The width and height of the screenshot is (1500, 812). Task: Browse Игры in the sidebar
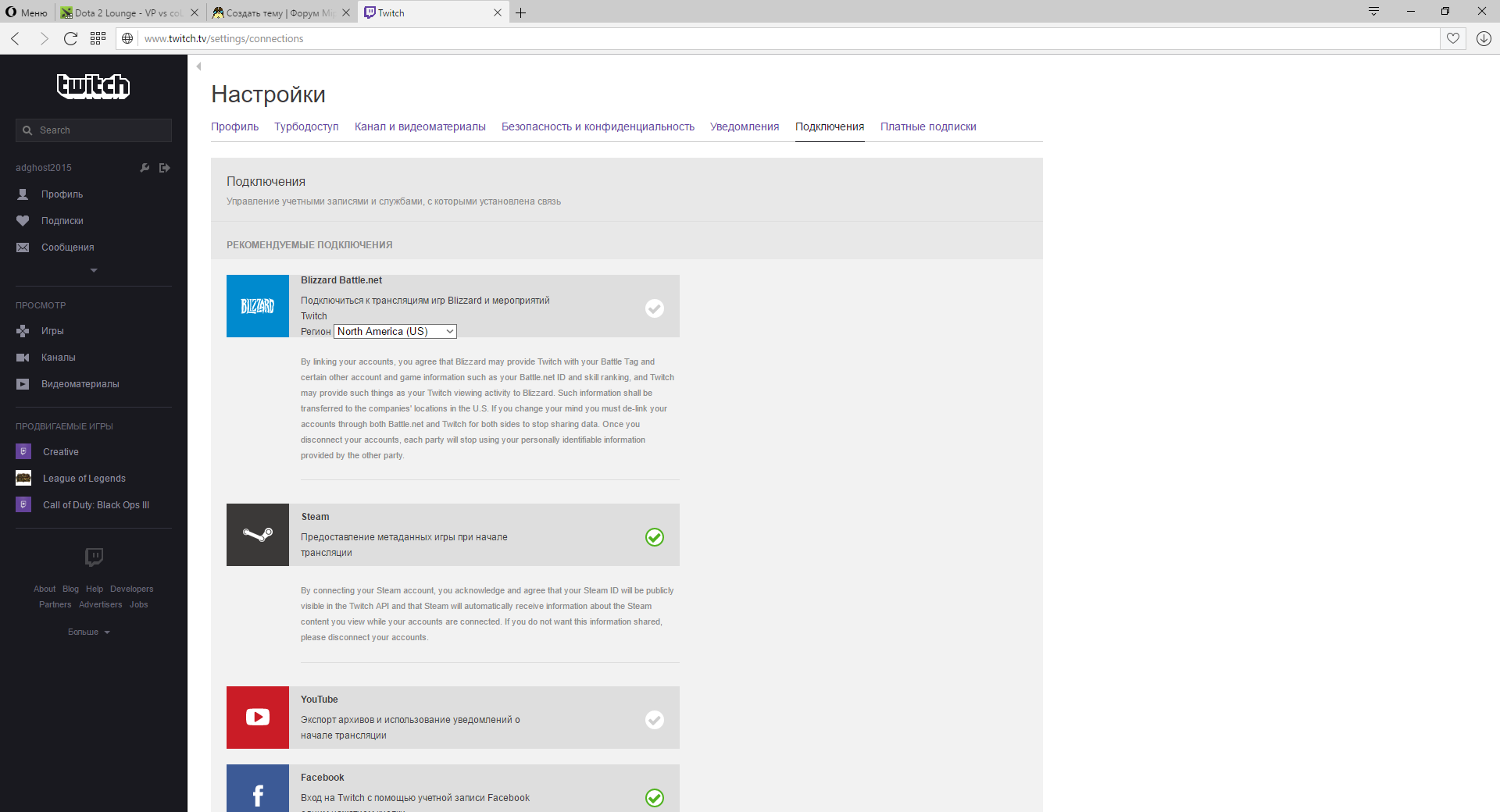[x=52, y=331]
